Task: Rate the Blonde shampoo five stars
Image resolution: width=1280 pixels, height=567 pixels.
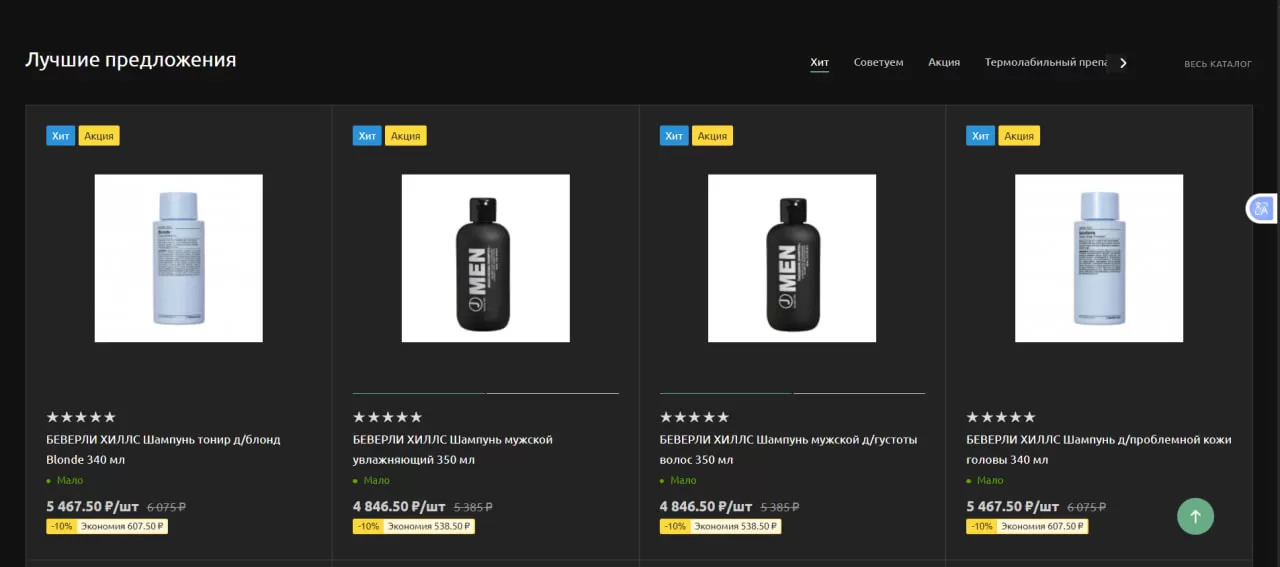Action: click(x=110, y=417)
